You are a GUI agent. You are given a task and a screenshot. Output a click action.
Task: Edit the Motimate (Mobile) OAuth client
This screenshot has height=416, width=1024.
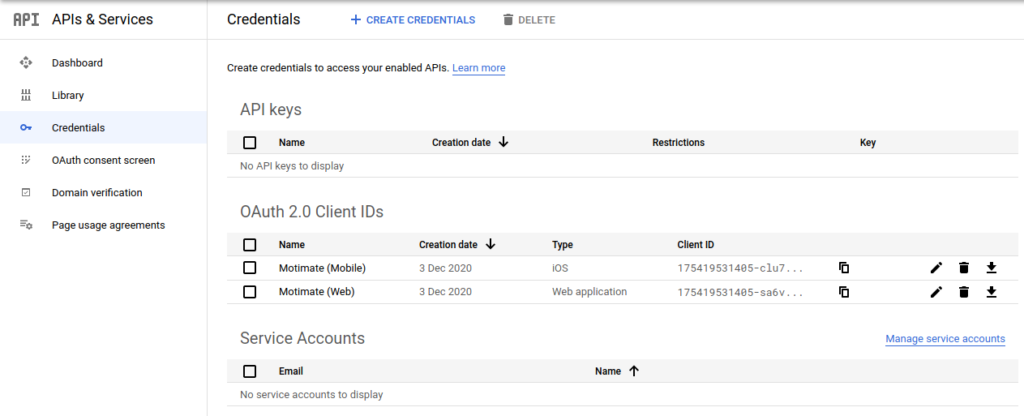[936, 268]
